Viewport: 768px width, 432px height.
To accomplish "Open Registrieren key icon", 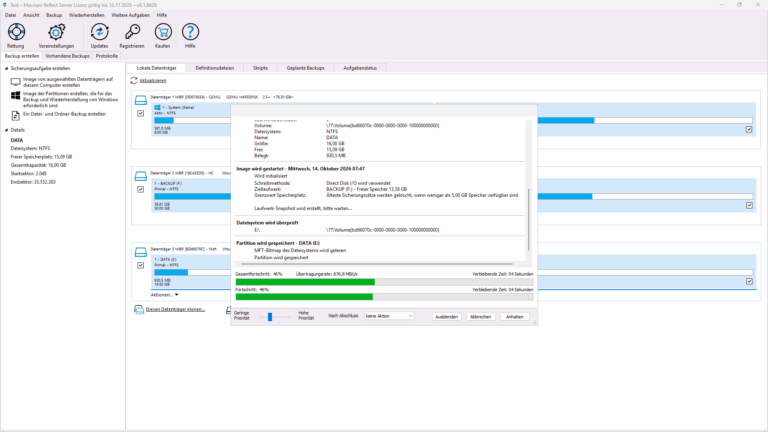I will click(x=132, y=36).
